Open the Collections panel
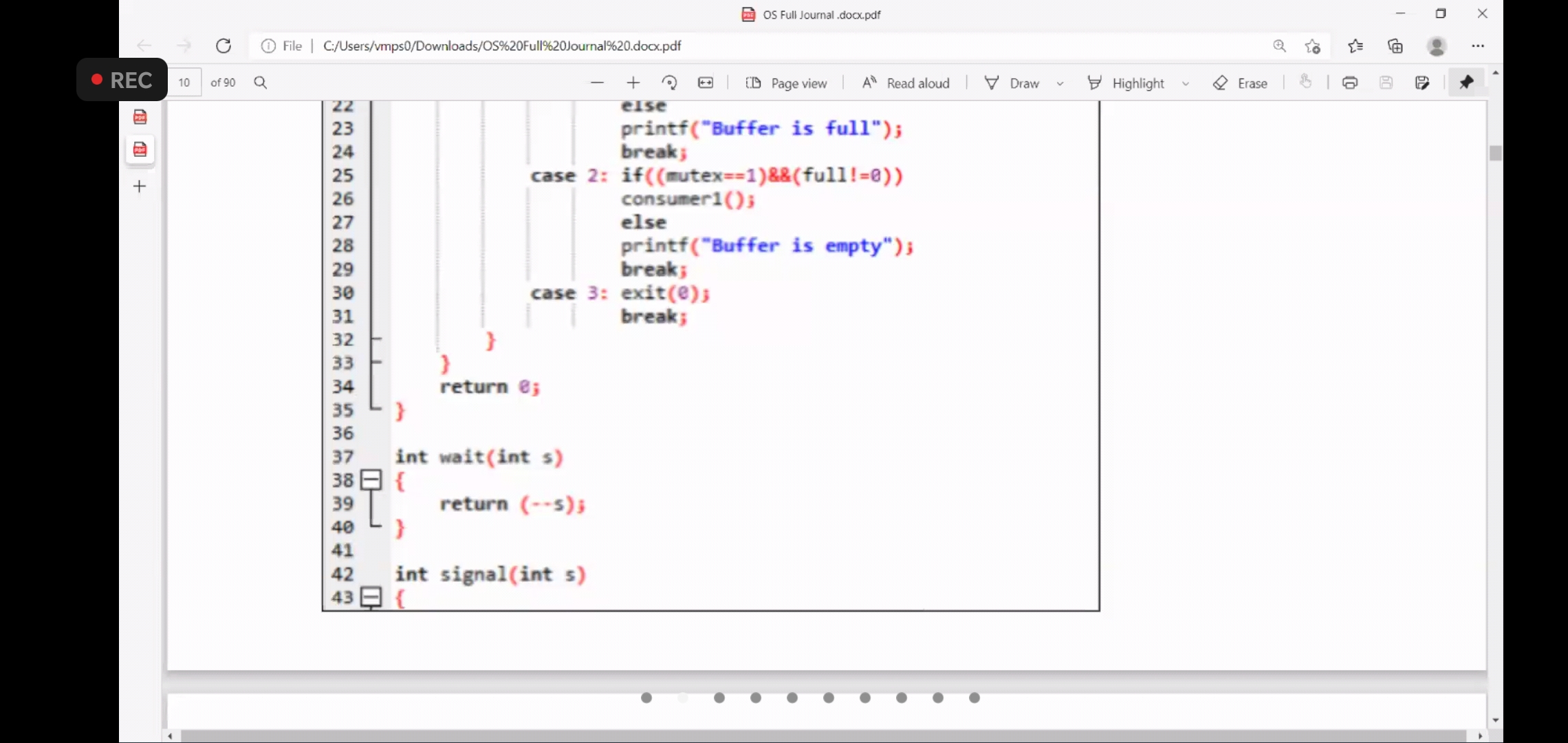Screen dimensions: 1568x743 point(1395,46)
